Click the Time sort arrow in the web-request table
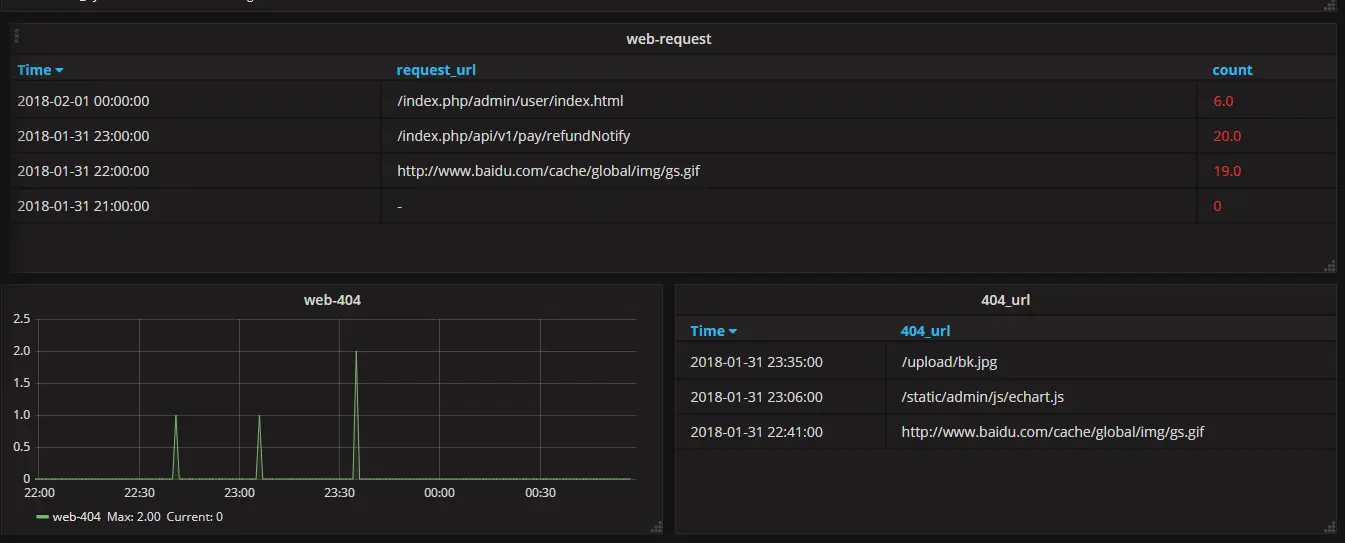This screenshot has width=1345, height=543. pyautogui.click(x=59, y=71)
